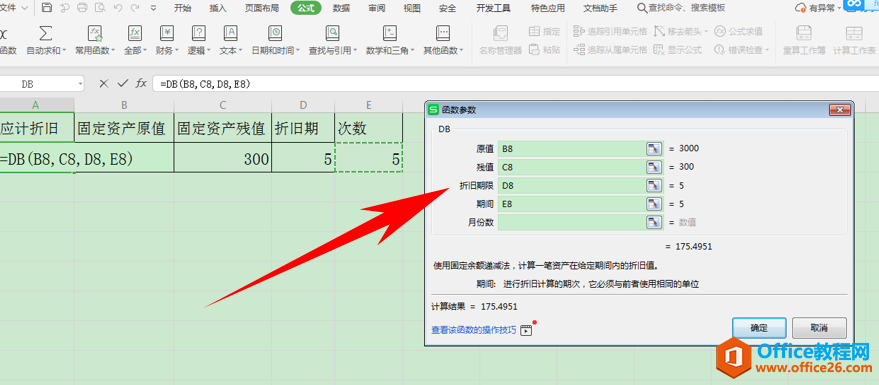The height and width of the screenshot is (385, 879).
Task: Click the 粘贴 (Paste names) button
Action: pos(544,50)
